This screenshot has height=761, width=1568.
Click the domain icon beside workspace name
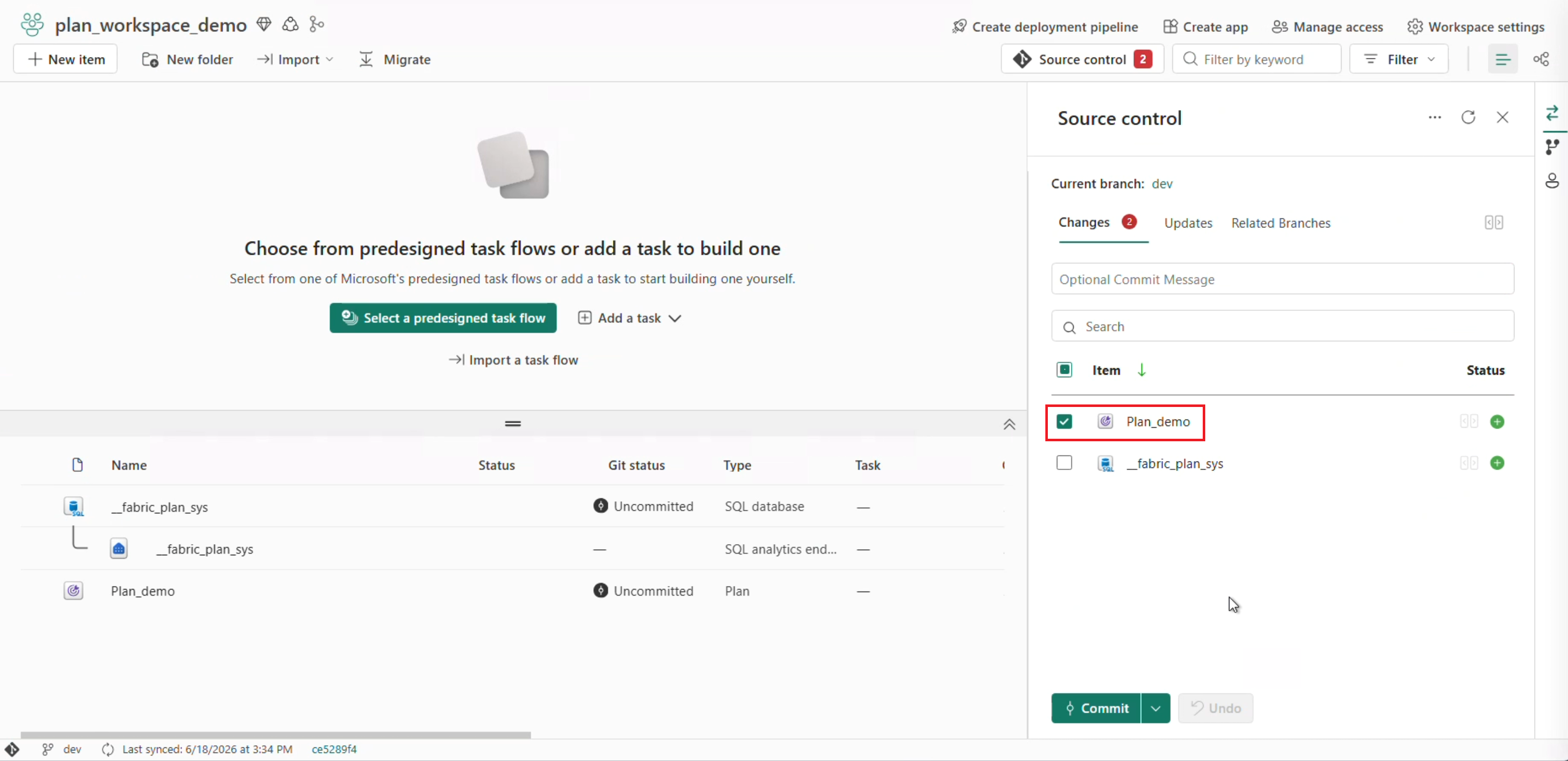click(291, 24)
